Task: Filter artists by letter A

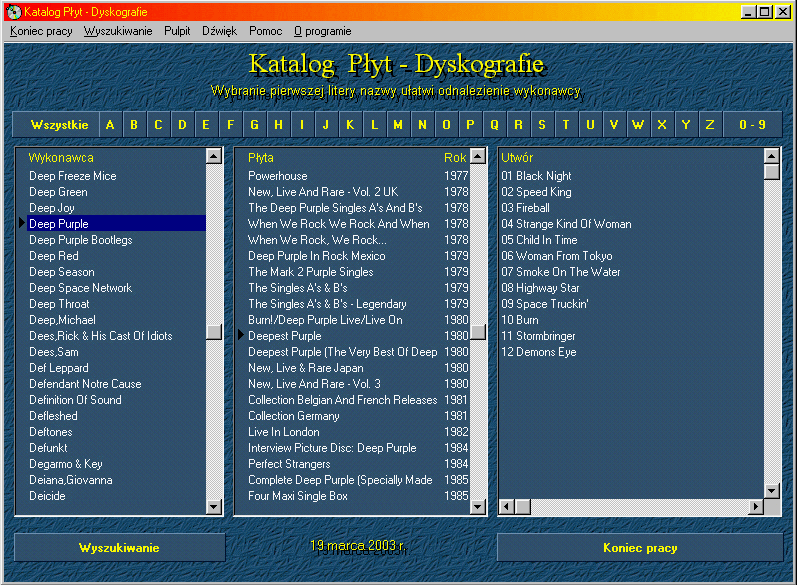Action: pos(110,125)
